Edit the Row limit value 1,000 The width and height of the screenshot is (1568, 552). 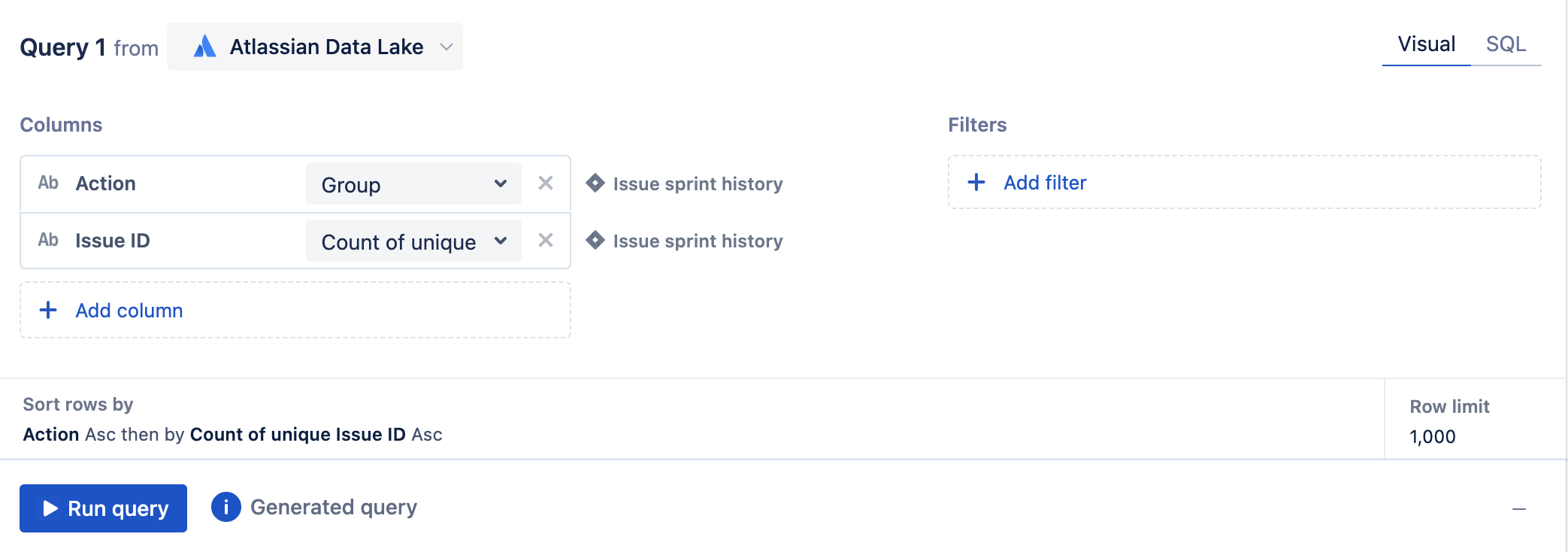pos(1433,437)
